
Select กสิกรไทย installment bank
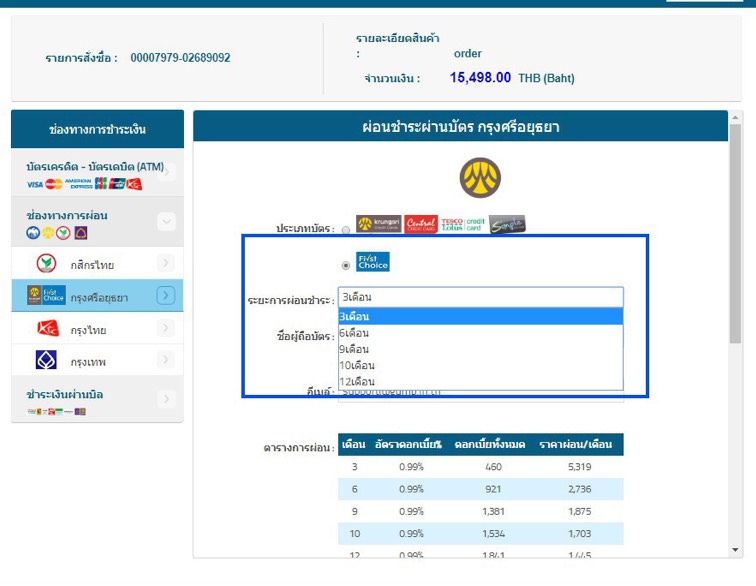click(97, 263)
